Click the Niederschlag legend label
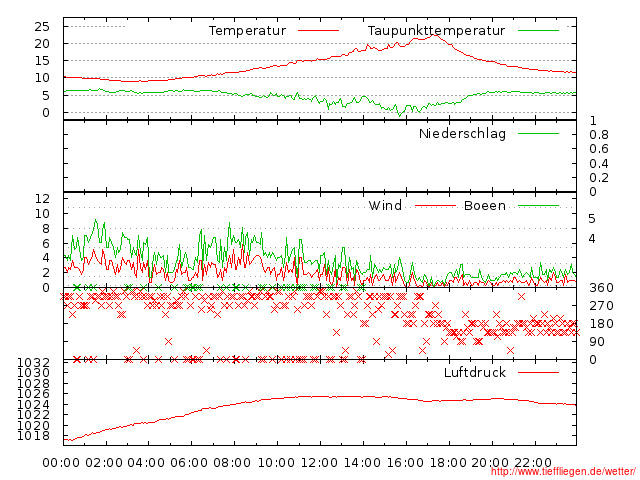Screen dimensions: 640x480 (x=462, y=133)
